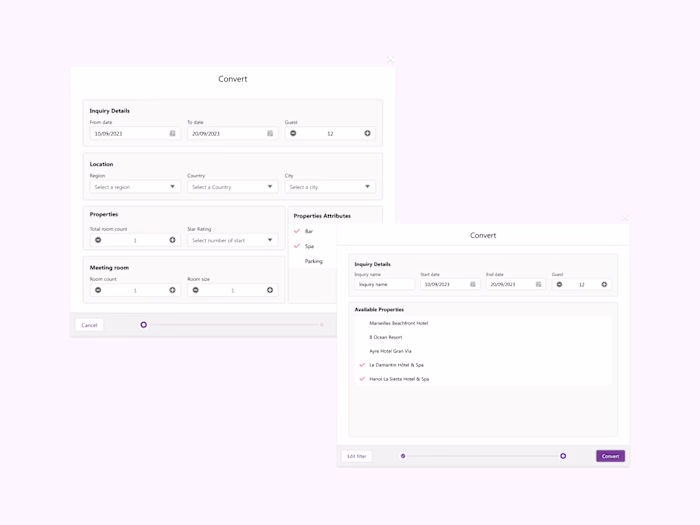This screenshot has height=525, width=700.
Task: Open the From date calendar picker icon
Action: pyautogui.click(x=172, y=133)
